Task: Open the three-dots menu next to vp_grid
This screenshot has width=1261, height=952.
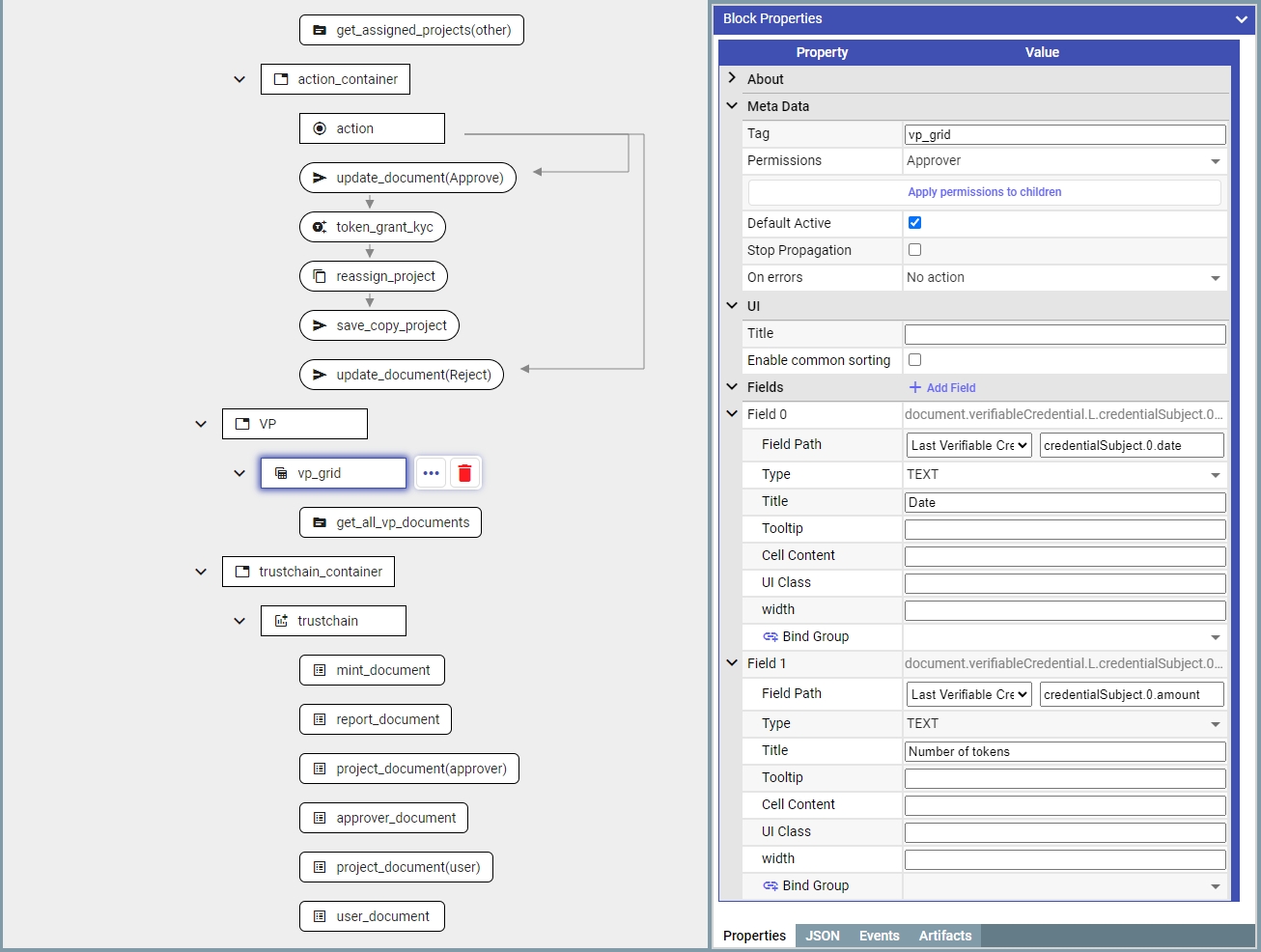Action: (431, 473)
